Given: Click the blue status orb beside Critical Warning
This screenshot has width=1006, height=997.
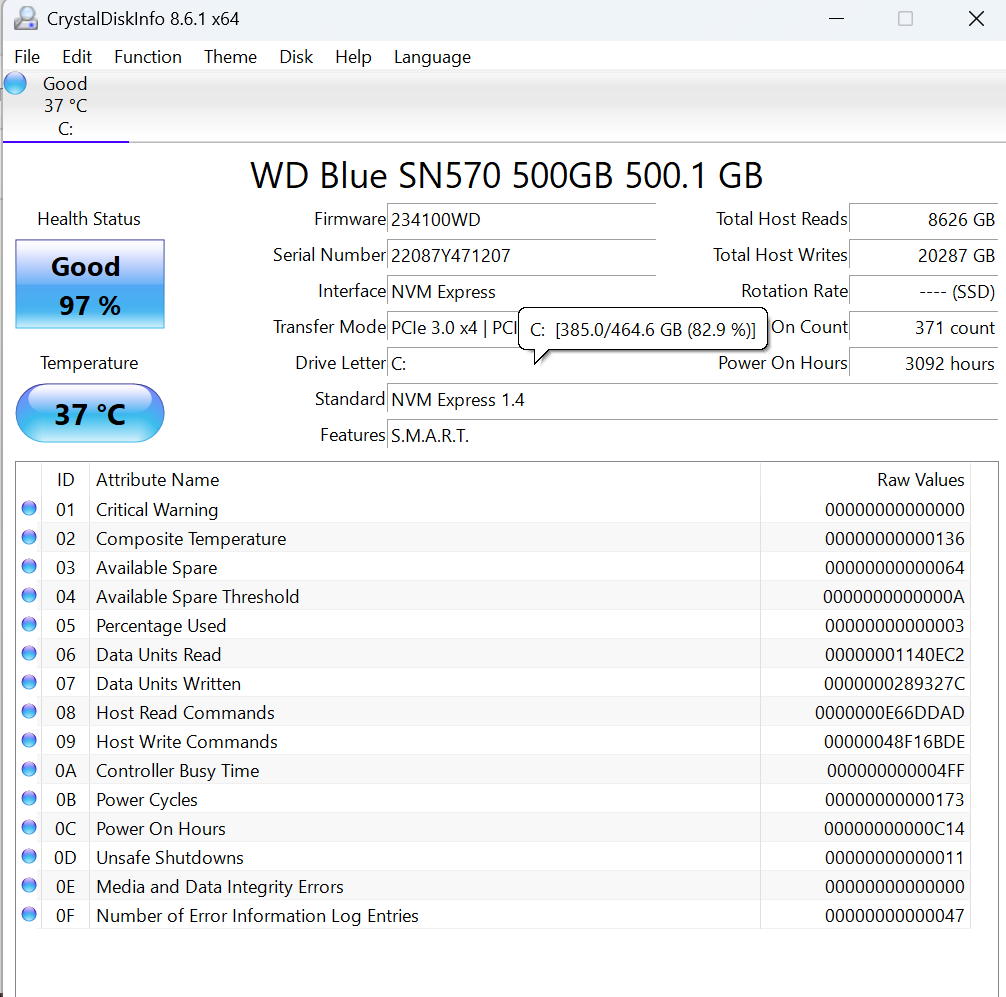Looking at the screenshot, I should point(29,509).
